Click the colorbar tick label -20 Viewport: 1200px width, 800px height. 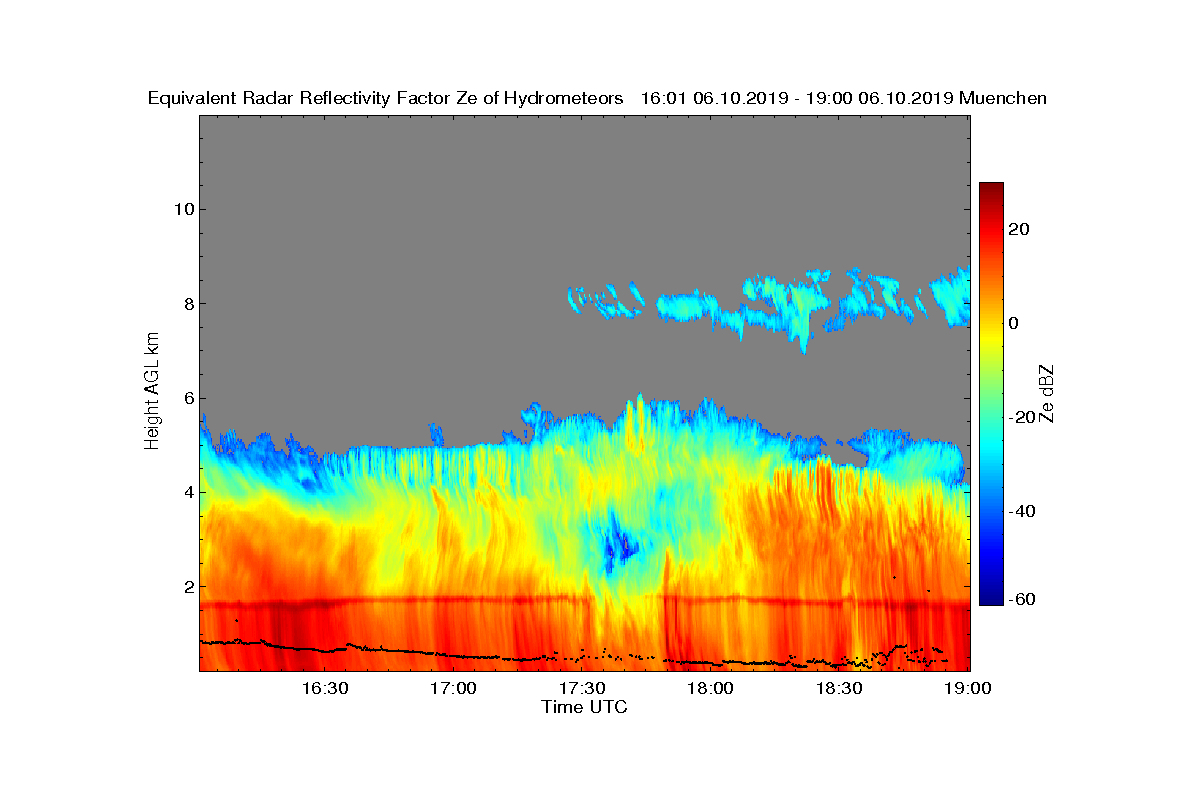pyautogui.click(x=1021, y=417)
